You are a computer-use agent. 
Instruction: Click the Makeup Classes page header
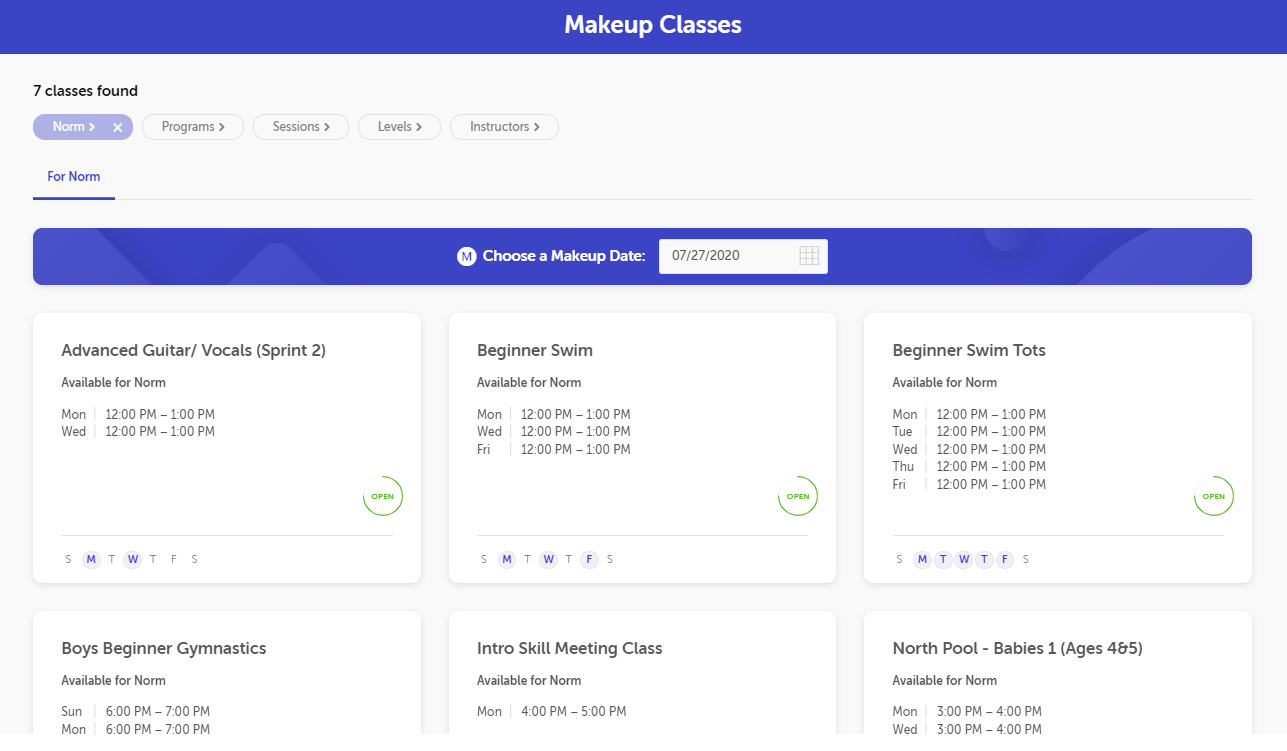653,25
